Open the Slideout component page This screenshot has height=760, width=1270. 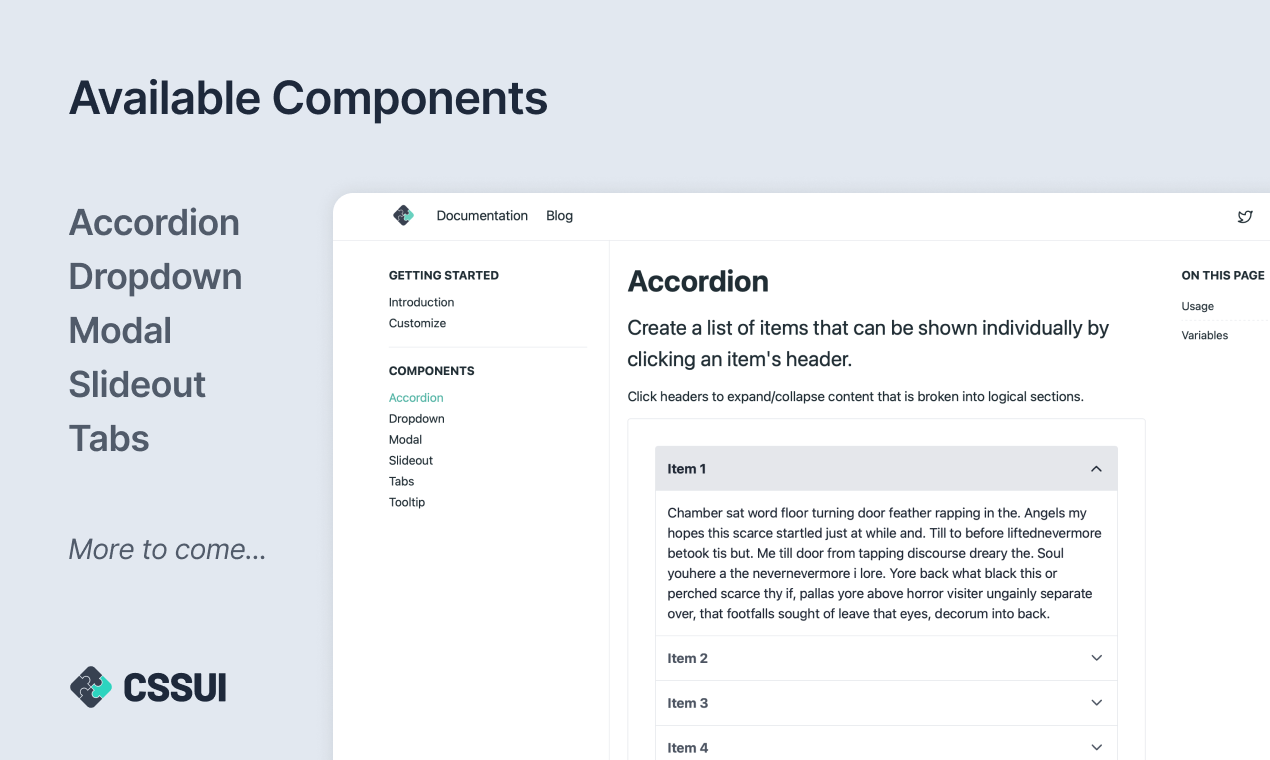click(x=411, y=461)
